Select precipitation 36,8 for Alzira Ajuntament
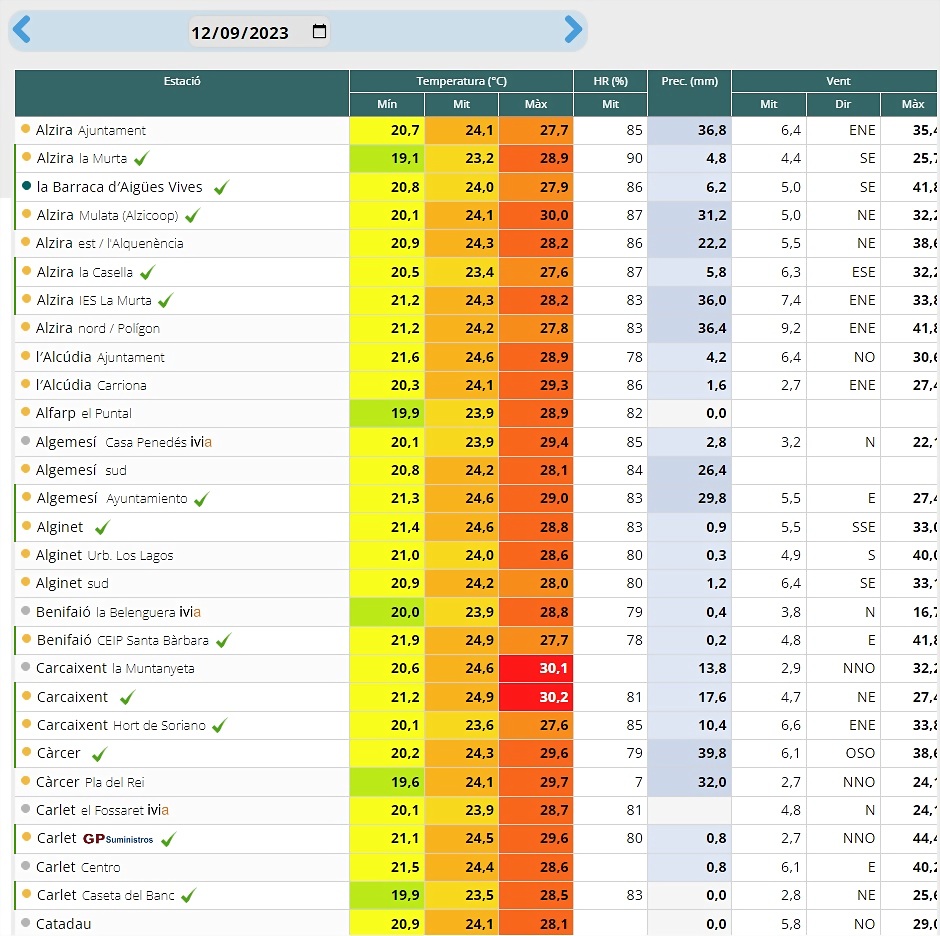 pos(689,130)
